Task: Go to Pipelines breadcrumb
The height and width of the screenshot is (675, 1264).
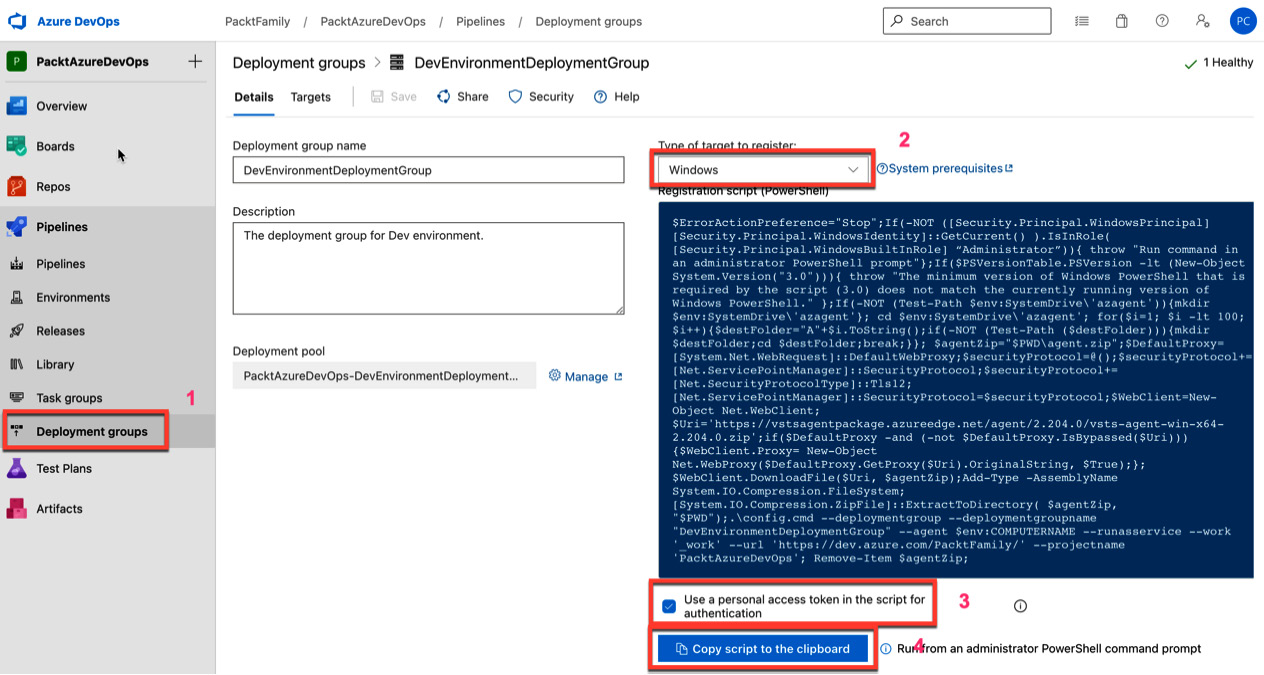Action: pyautogui.click(x=480, y=21)
